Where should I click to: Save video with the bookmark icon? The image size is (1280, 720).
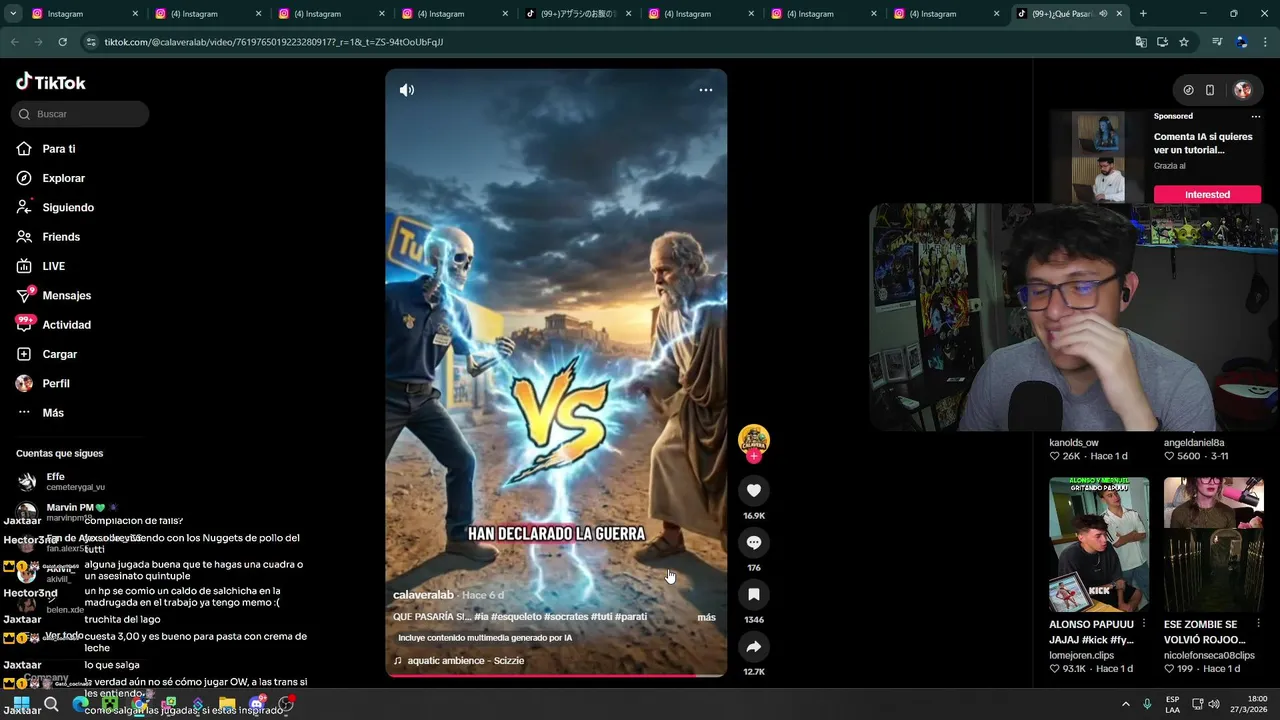754,594
